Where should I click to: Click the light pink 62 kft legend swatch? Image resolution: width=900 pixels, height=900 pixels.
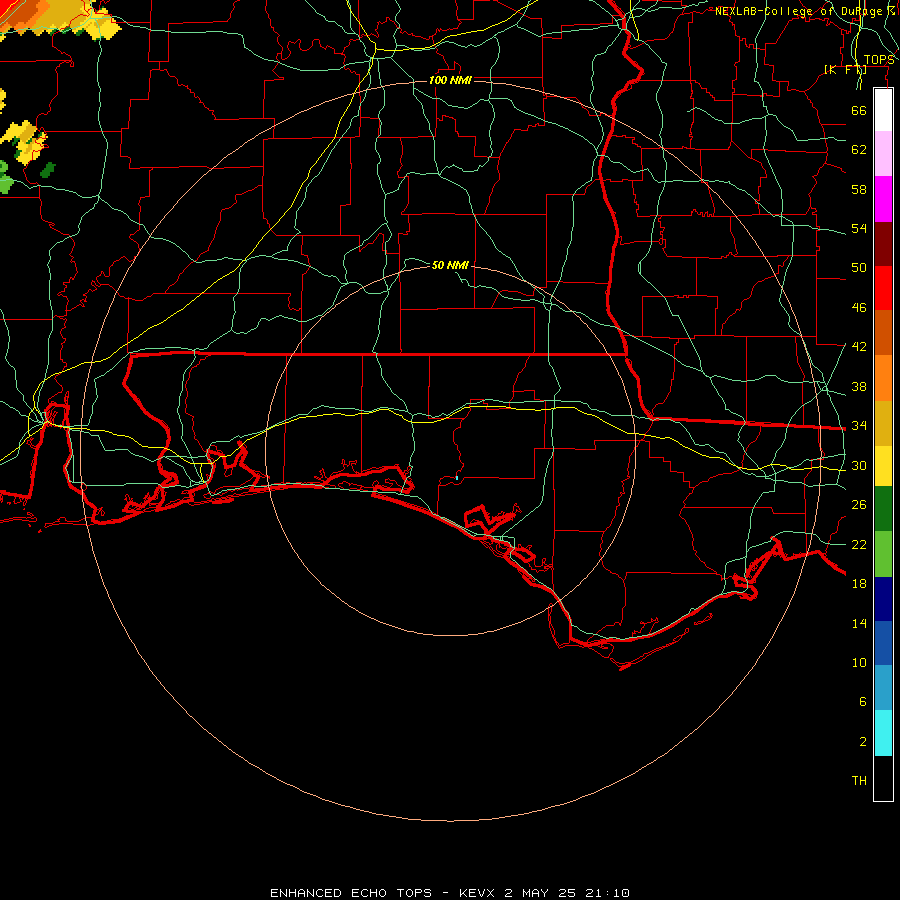point(883,154)
